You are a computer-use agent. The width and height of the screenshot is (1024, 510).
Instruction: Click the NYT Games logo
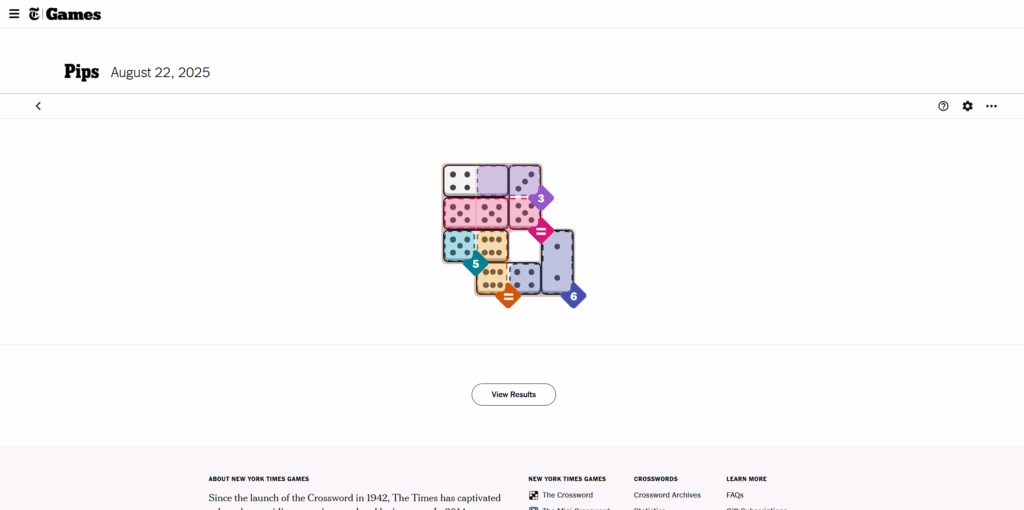(65, 14)
